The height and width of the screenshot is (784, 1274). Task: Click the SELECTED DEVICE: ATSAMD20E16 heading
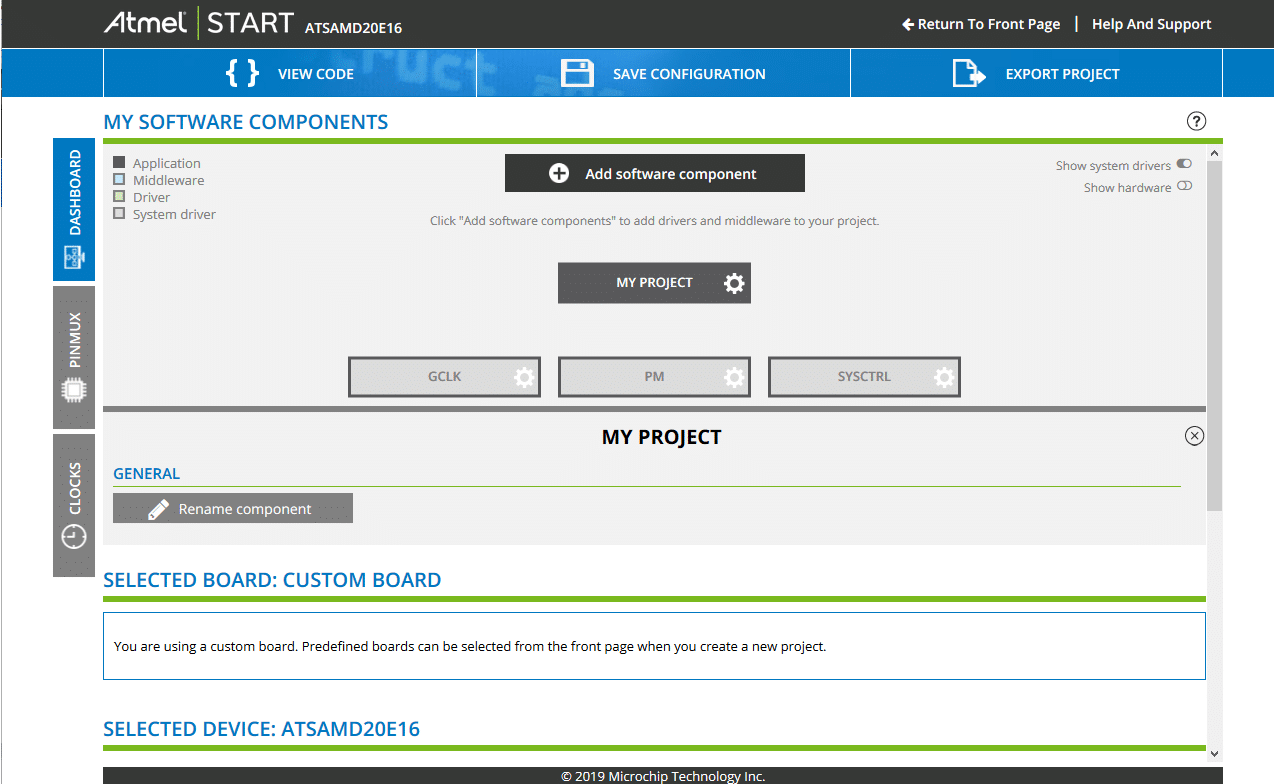262,729
